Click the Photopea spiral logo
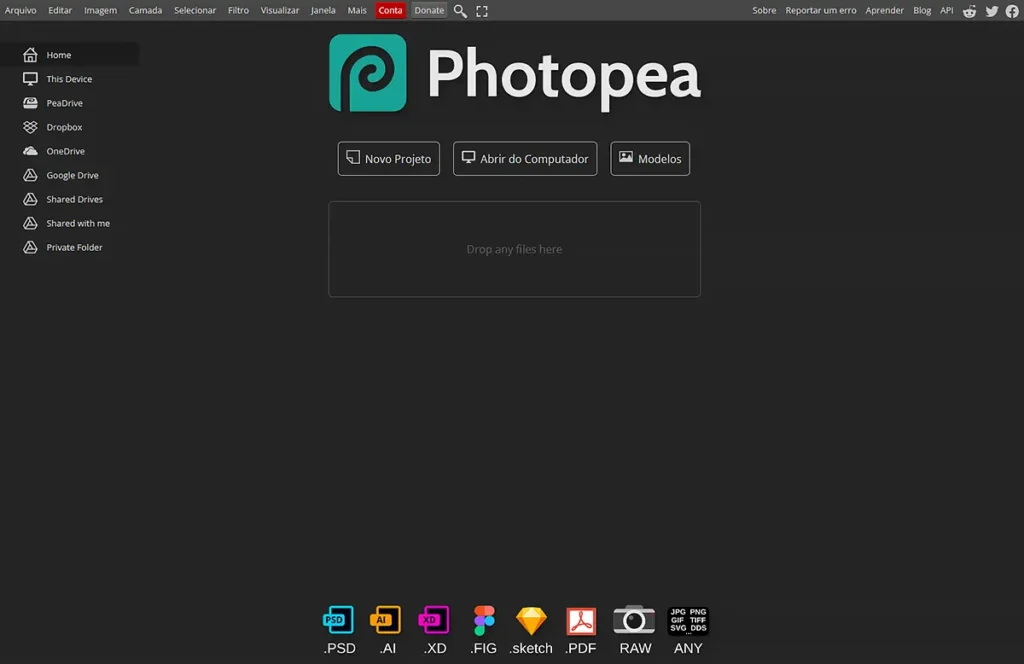Screen dimensions: 1024x664 tap(368, 73)
